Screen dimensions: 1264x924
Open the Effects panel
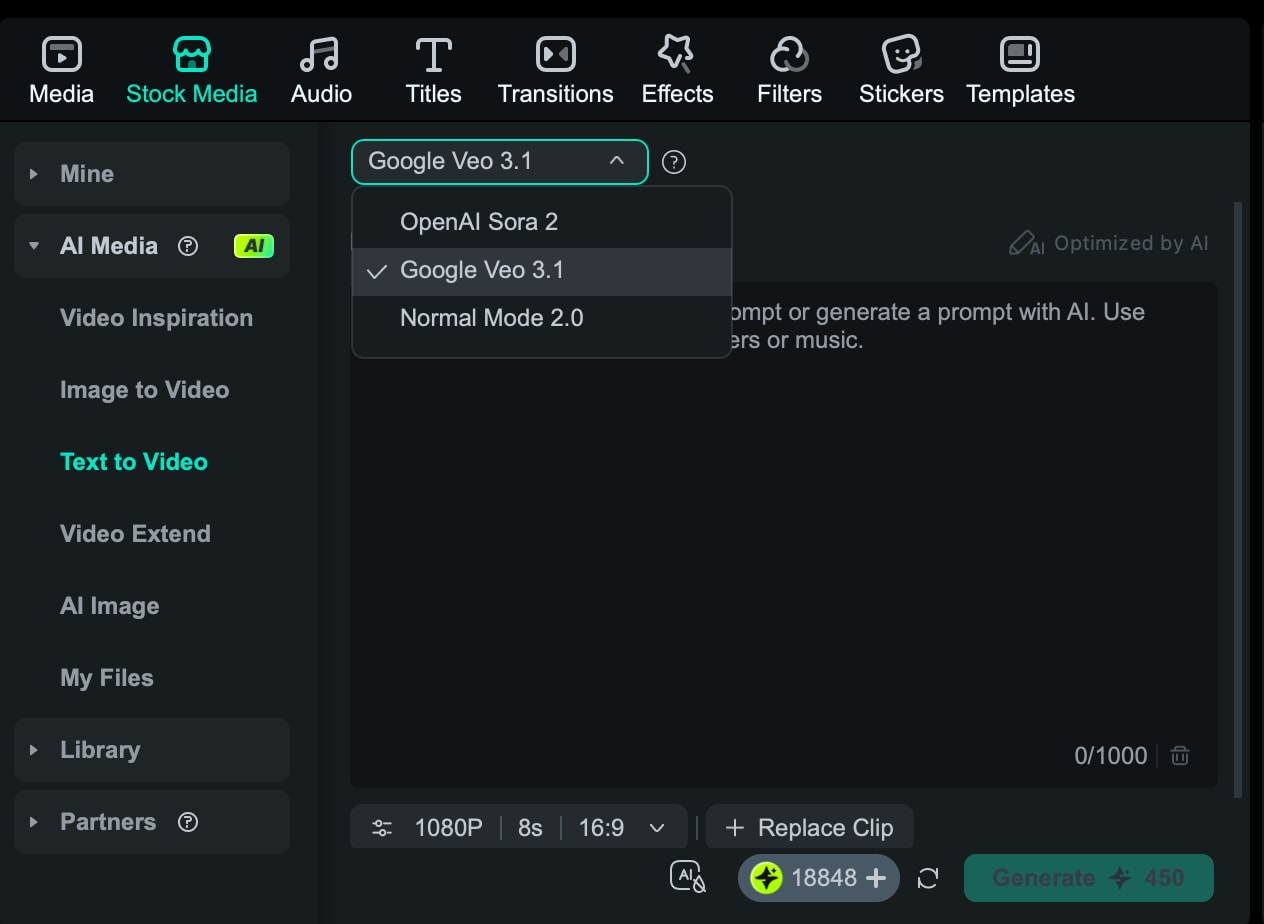(x=677, y=67)
